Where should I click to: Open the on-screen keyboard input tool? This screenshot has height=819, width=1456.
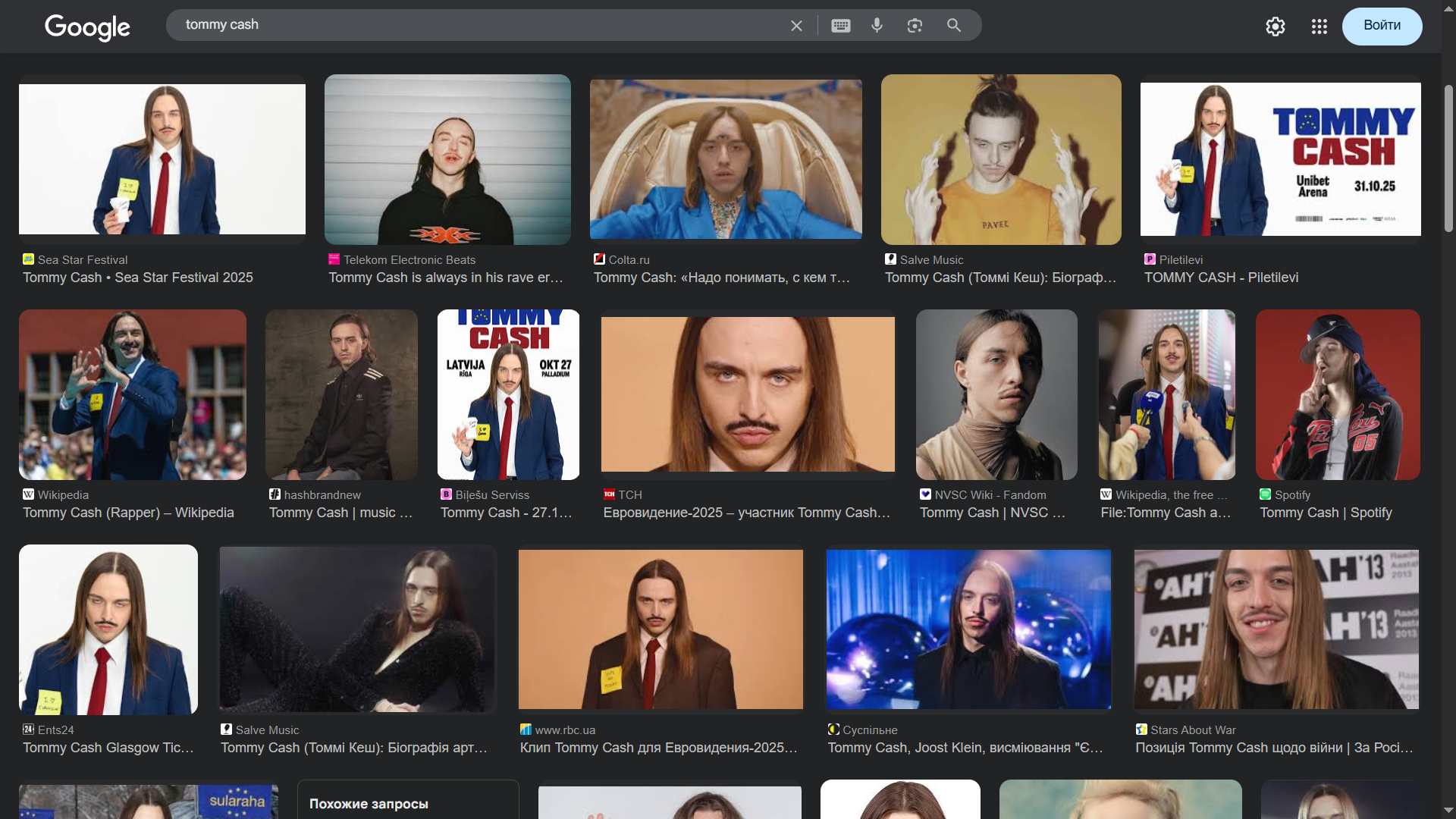[x=840, y=26]
